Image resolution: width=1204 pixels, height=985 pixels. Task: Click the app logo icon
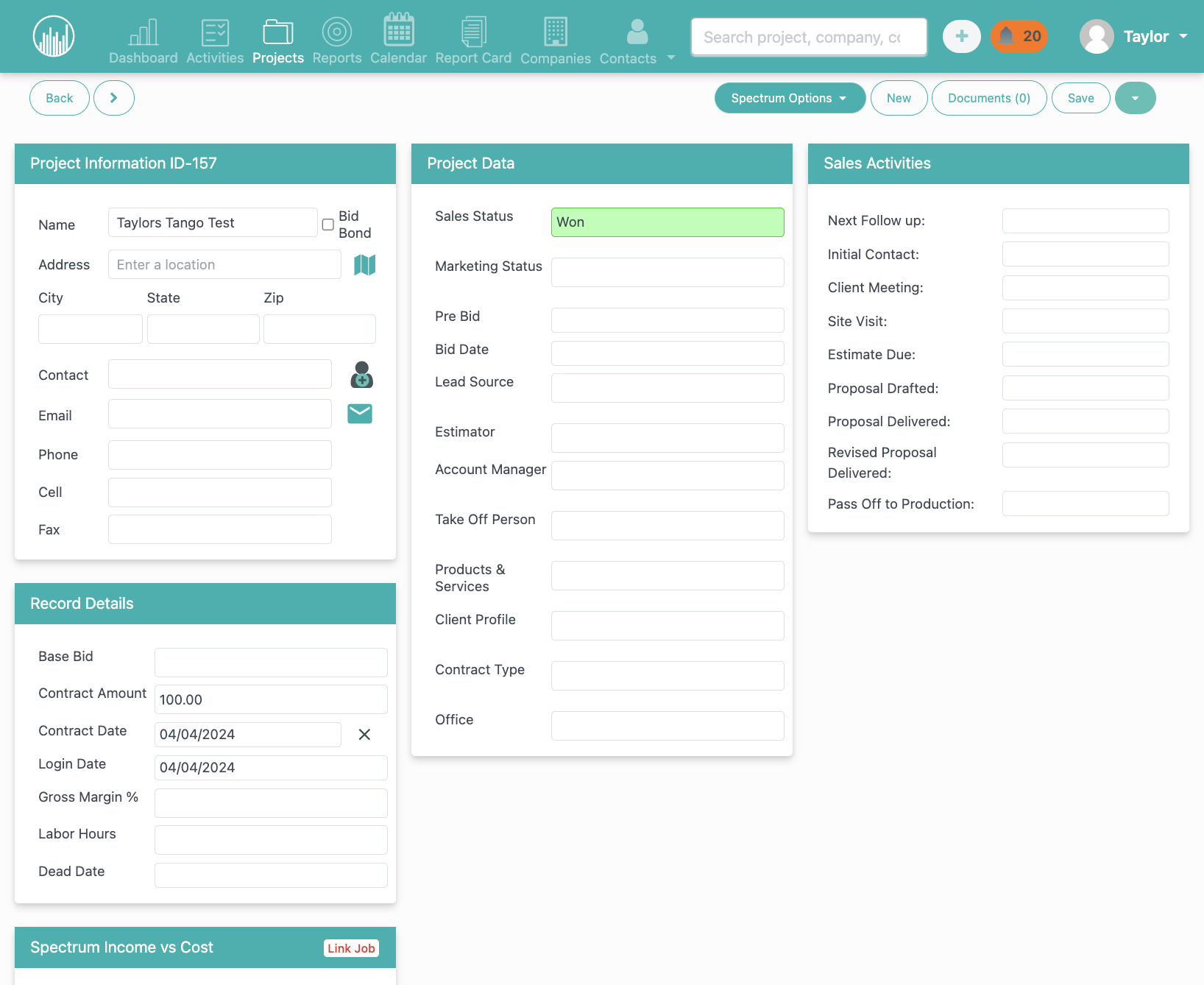click(x=54, y=36)
